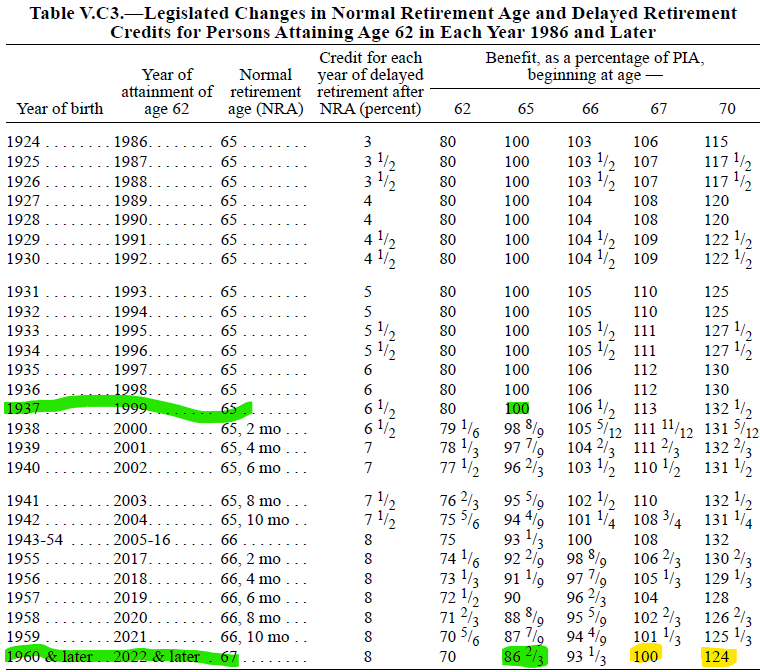Click the green-highlighted 86 2/3 value
This screenshot has height=672, width=760.
(524, 656)
